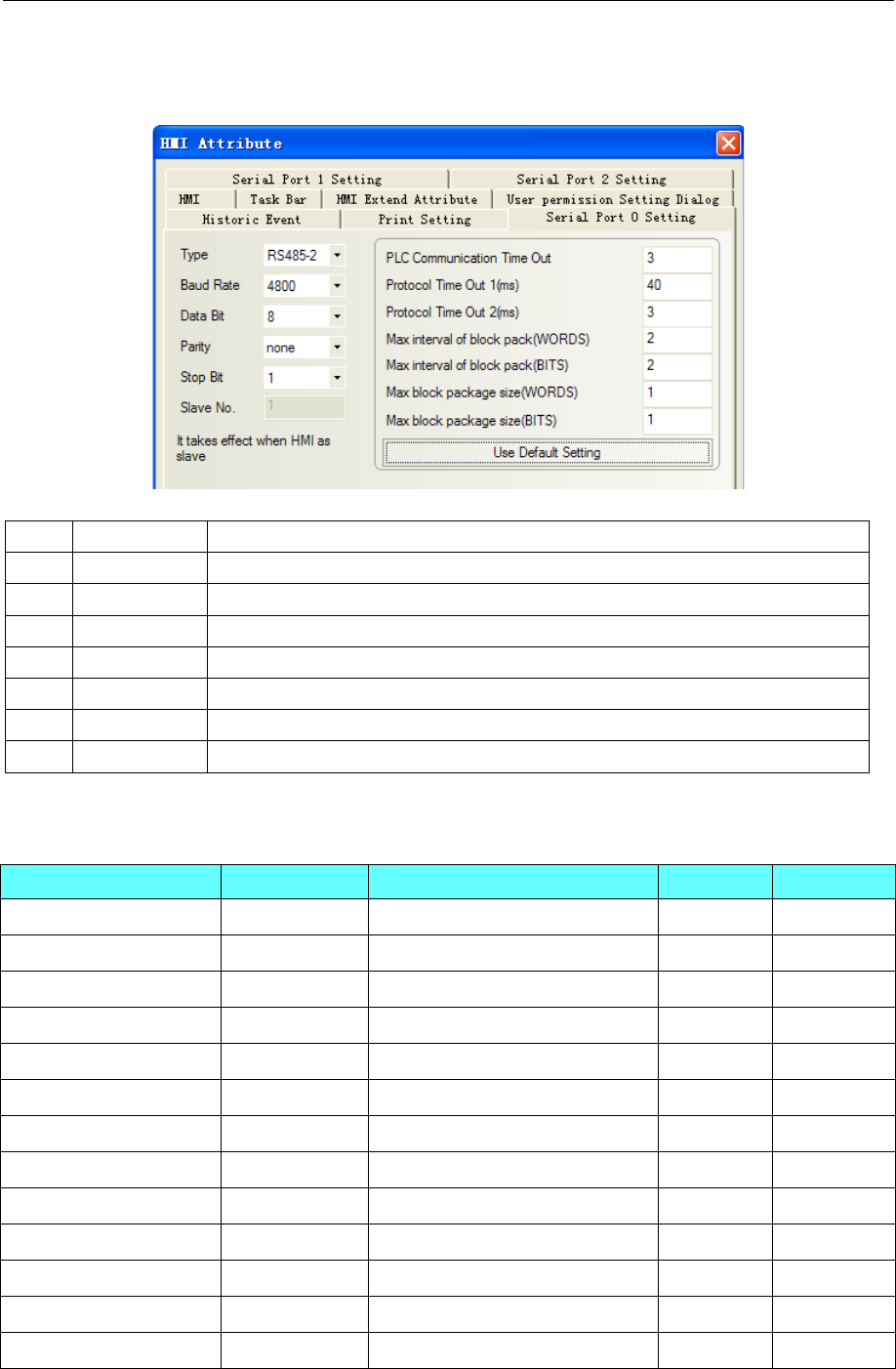
Task: Close the HMI Attribute dialog
Action: pyautogui.click(x=728, y=144)
